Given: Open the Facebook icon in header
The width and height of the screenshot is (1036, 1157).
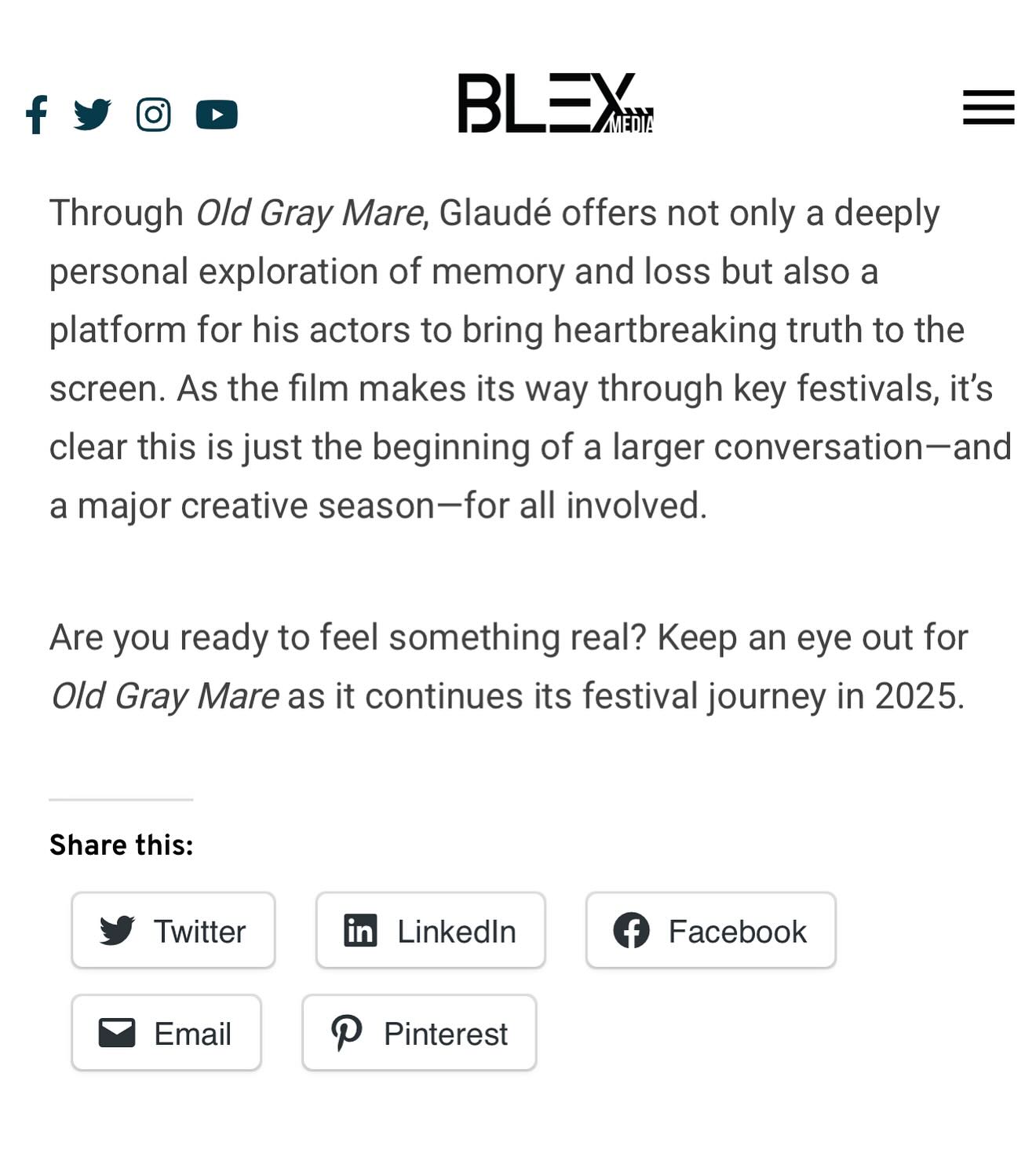Looking at the screenshot, I should click(x=37, y=115).
